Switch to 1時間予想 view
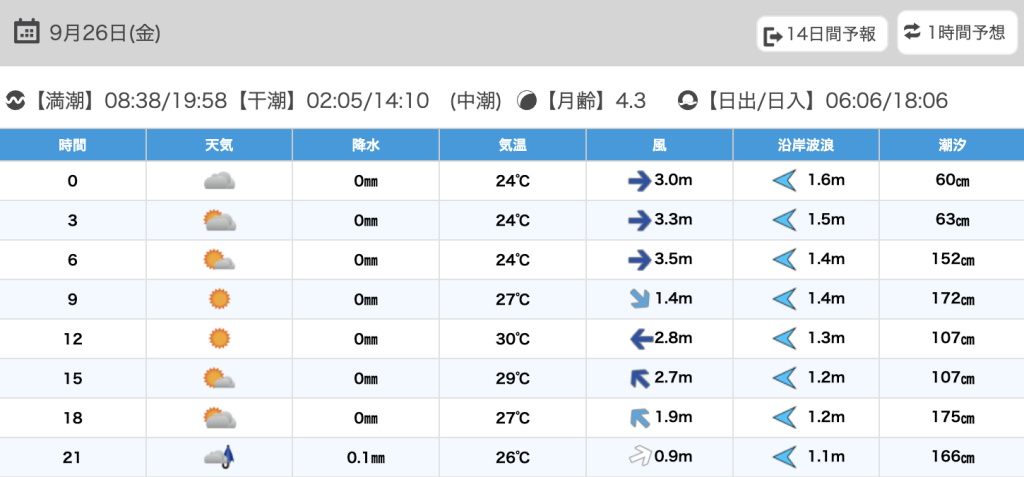1024x477 pixels. click(955, 32)
